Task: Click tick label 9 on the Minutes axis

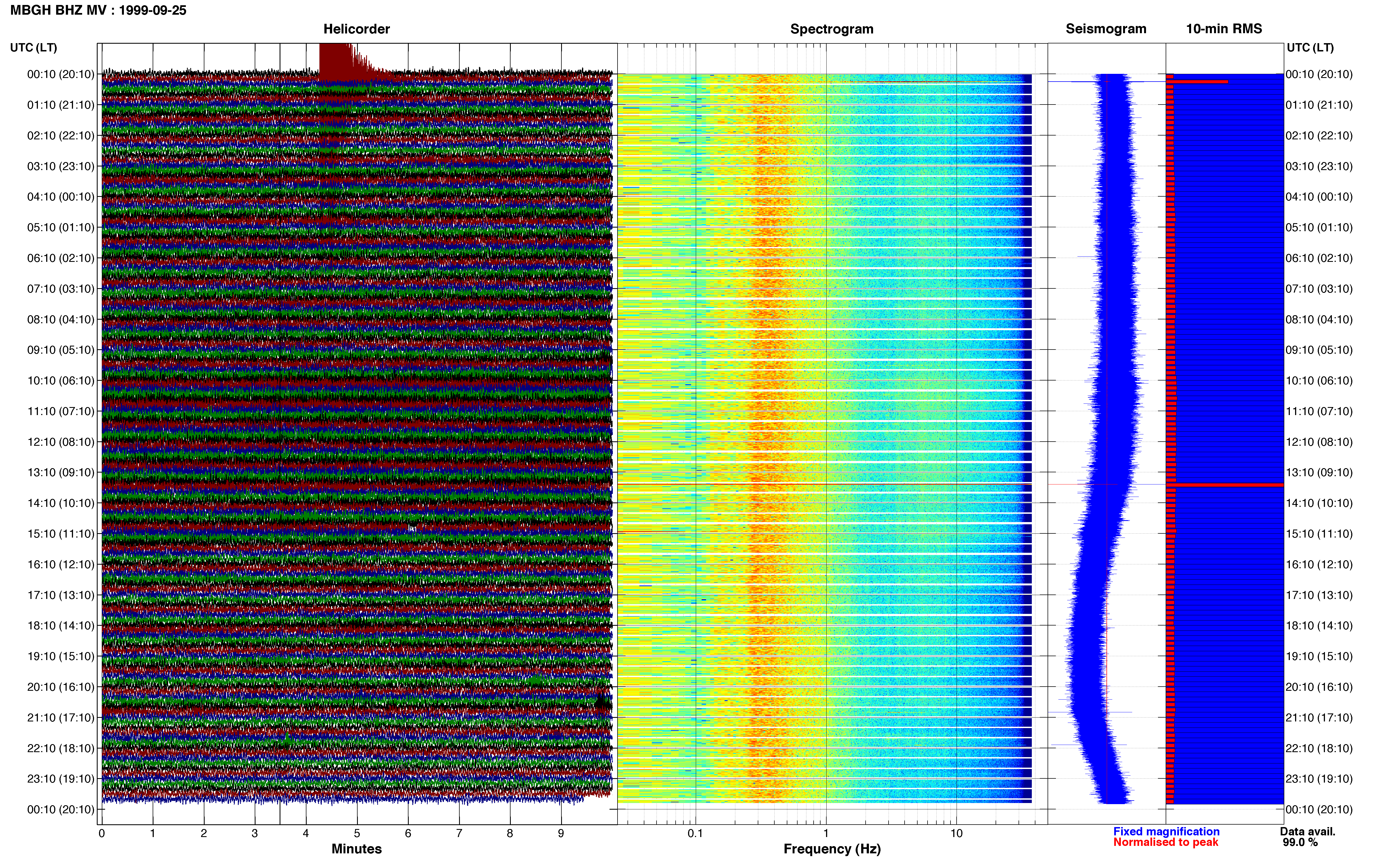Action: pyautogui.click(x=561, y=833)
